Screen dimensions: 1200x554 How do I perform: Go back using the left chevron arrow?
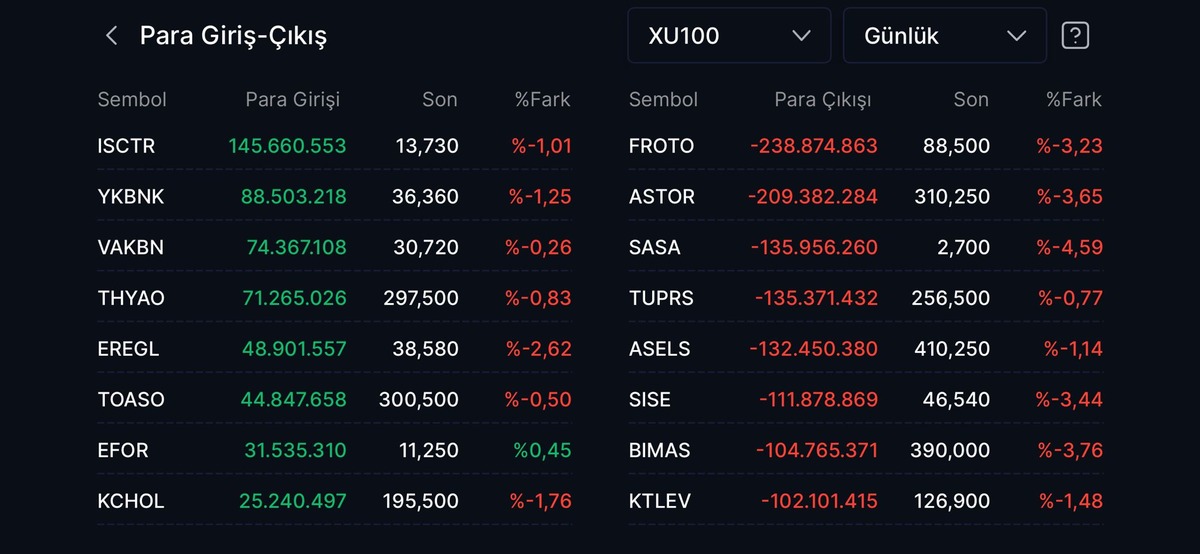[x=111, y=36]
